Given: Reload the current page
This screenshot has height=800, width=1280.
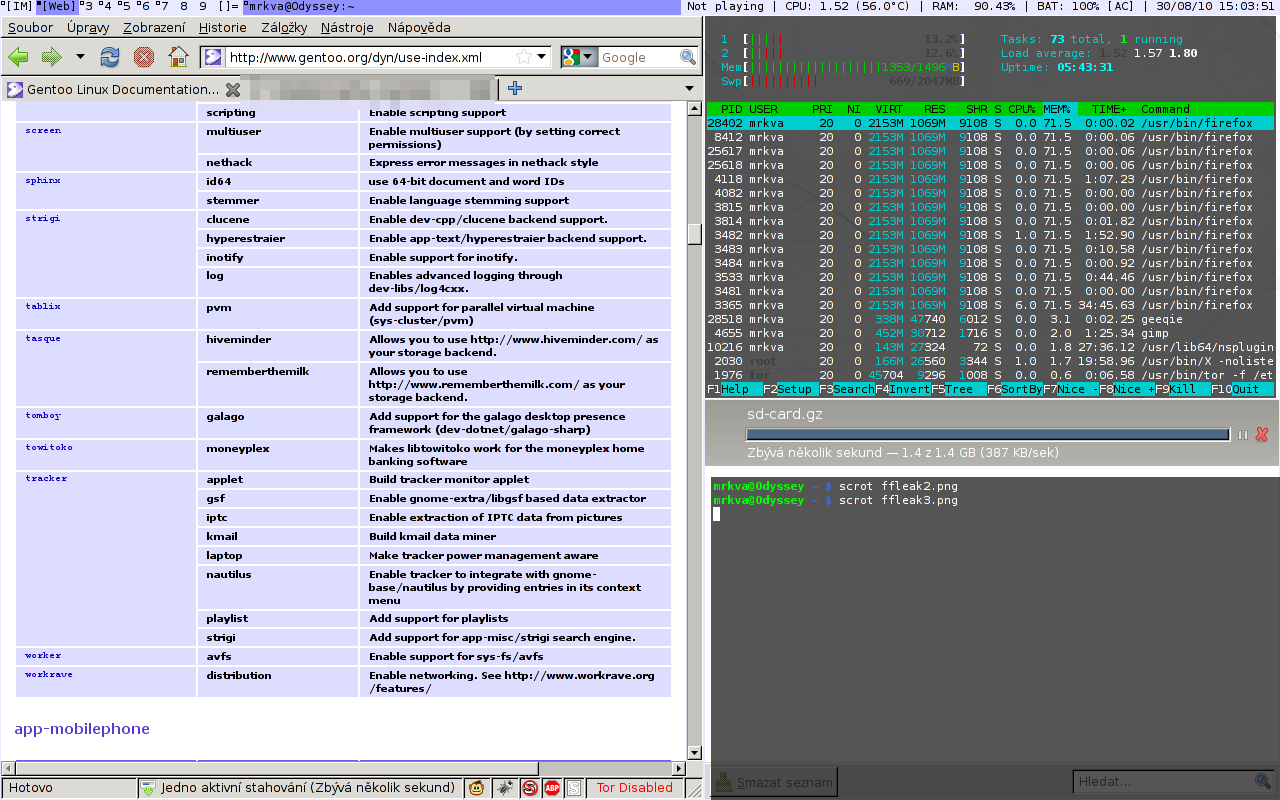Looking at the screenshot, I should coord(110,57).
